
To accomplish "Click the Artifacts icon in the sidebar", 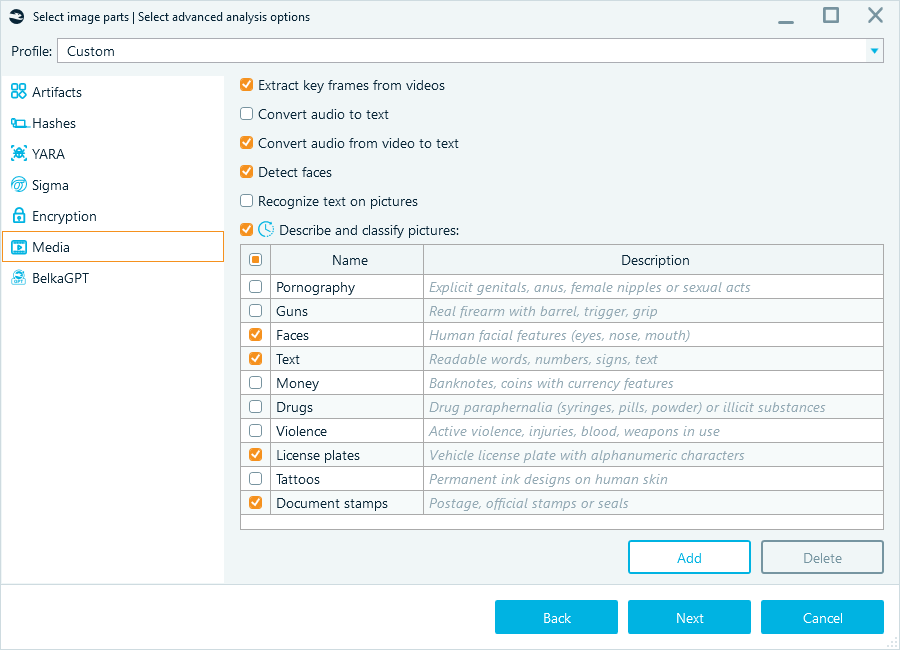I will 18,92.
